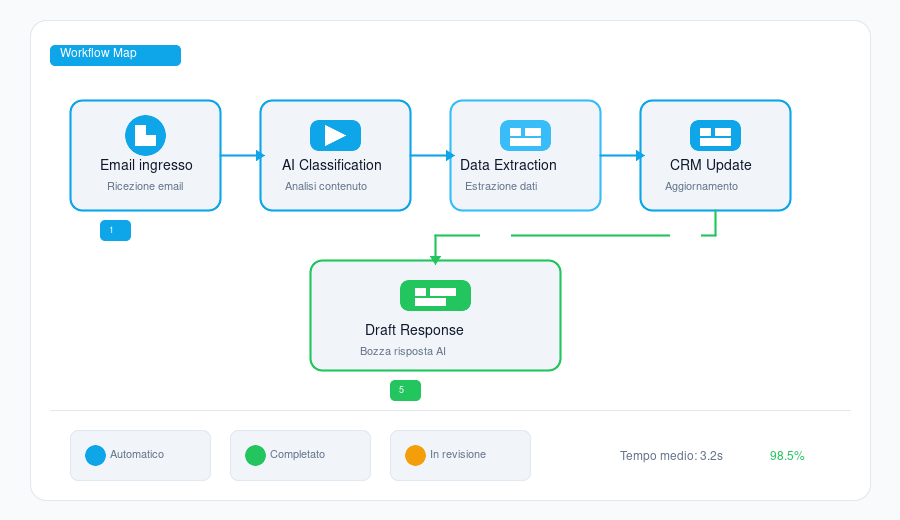Click the Ricezione email subtitle
Viewport: 900px width, 520px height.
point(145,187)
